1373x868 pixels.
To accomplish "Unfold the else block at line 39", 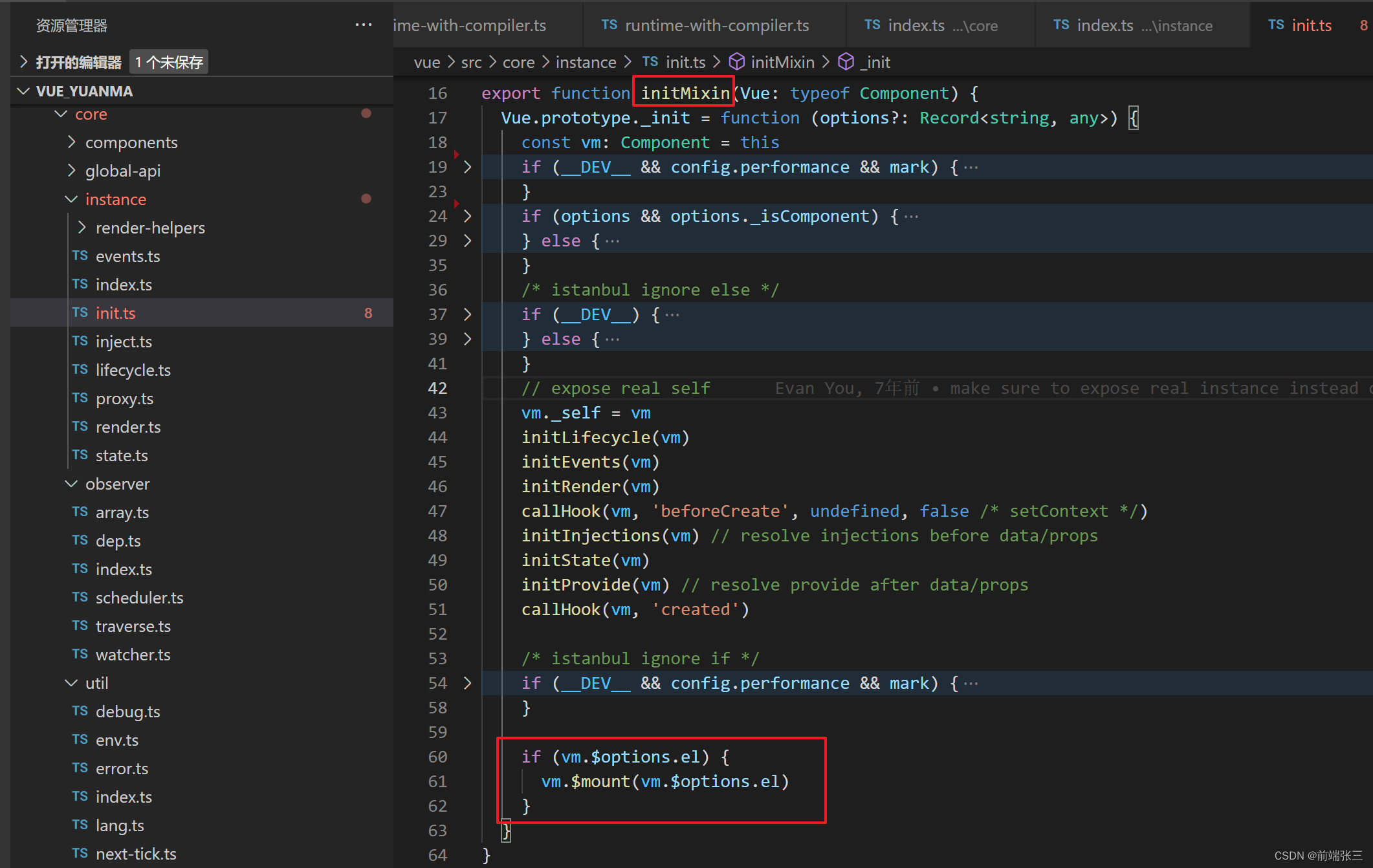I will (468, 339).
